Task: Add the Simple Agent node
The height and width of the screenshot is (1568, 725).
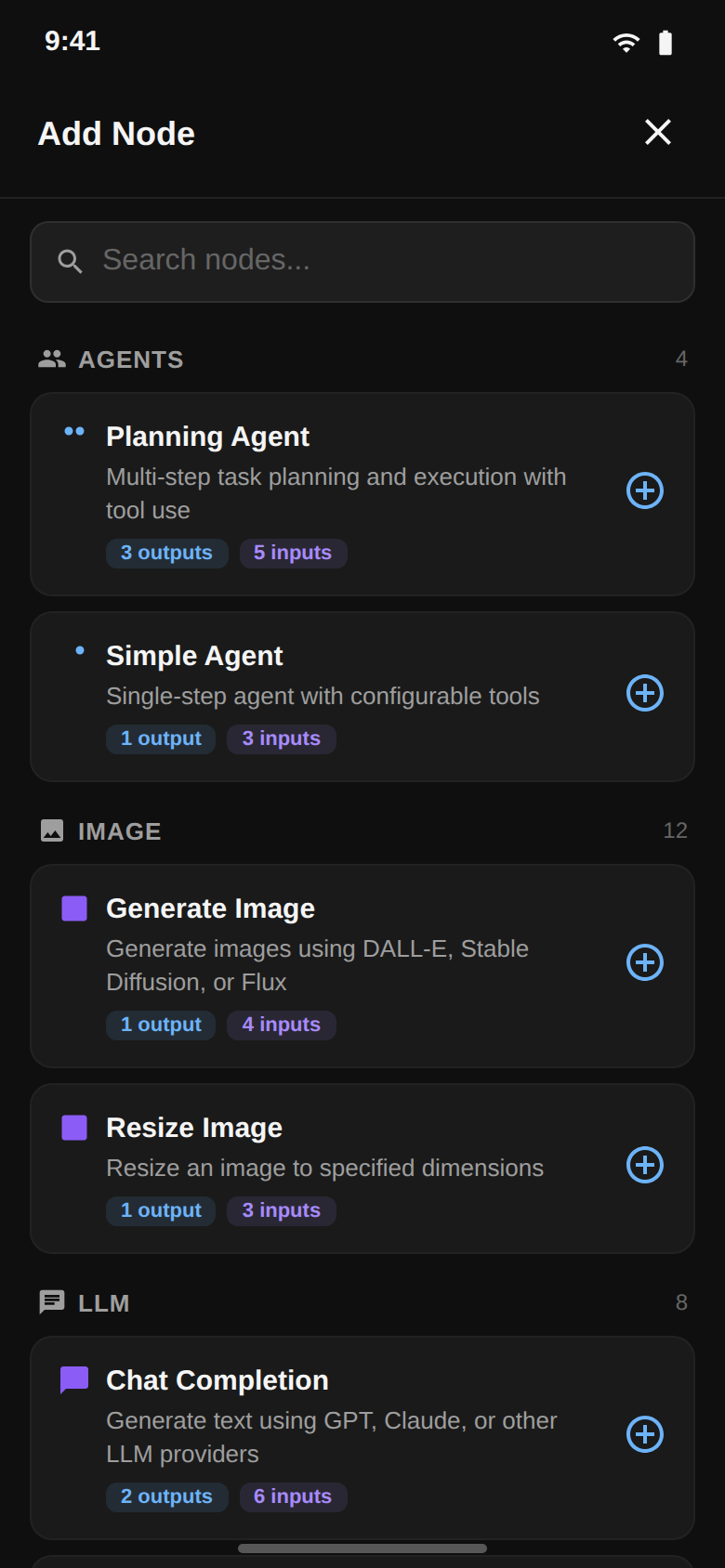Action: (644, 693)
